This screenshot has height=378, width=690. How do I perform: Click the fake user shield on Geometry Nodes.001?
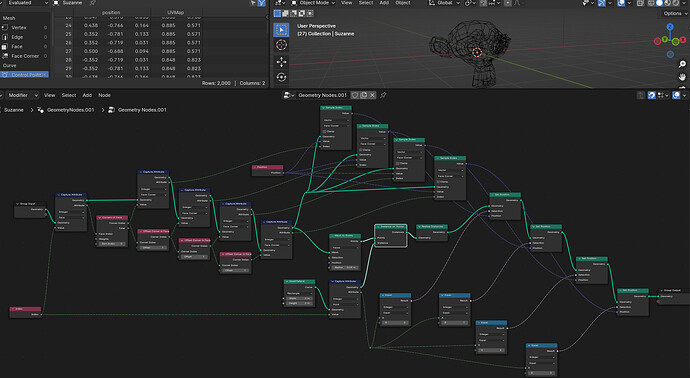pos(355,95)
